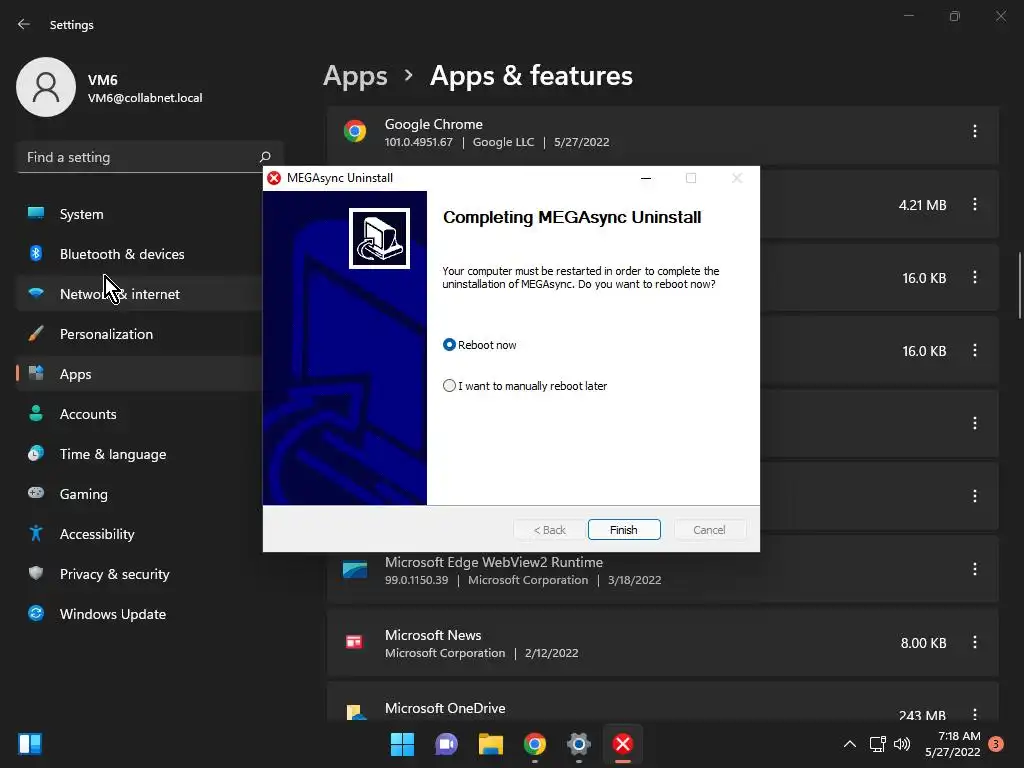Open more options for Google Chrome
This screenshot has width=1024, height=768.
coord(975,131)
